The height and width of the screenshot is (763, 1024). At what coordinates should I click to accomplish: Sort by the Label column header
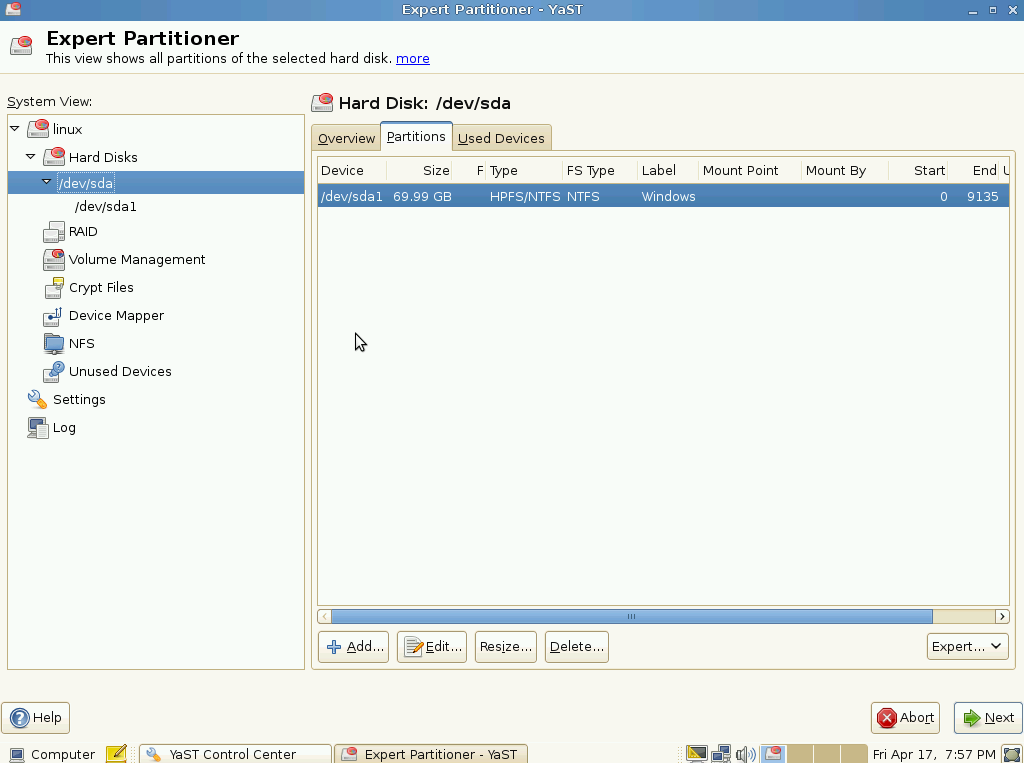point(667,170)
